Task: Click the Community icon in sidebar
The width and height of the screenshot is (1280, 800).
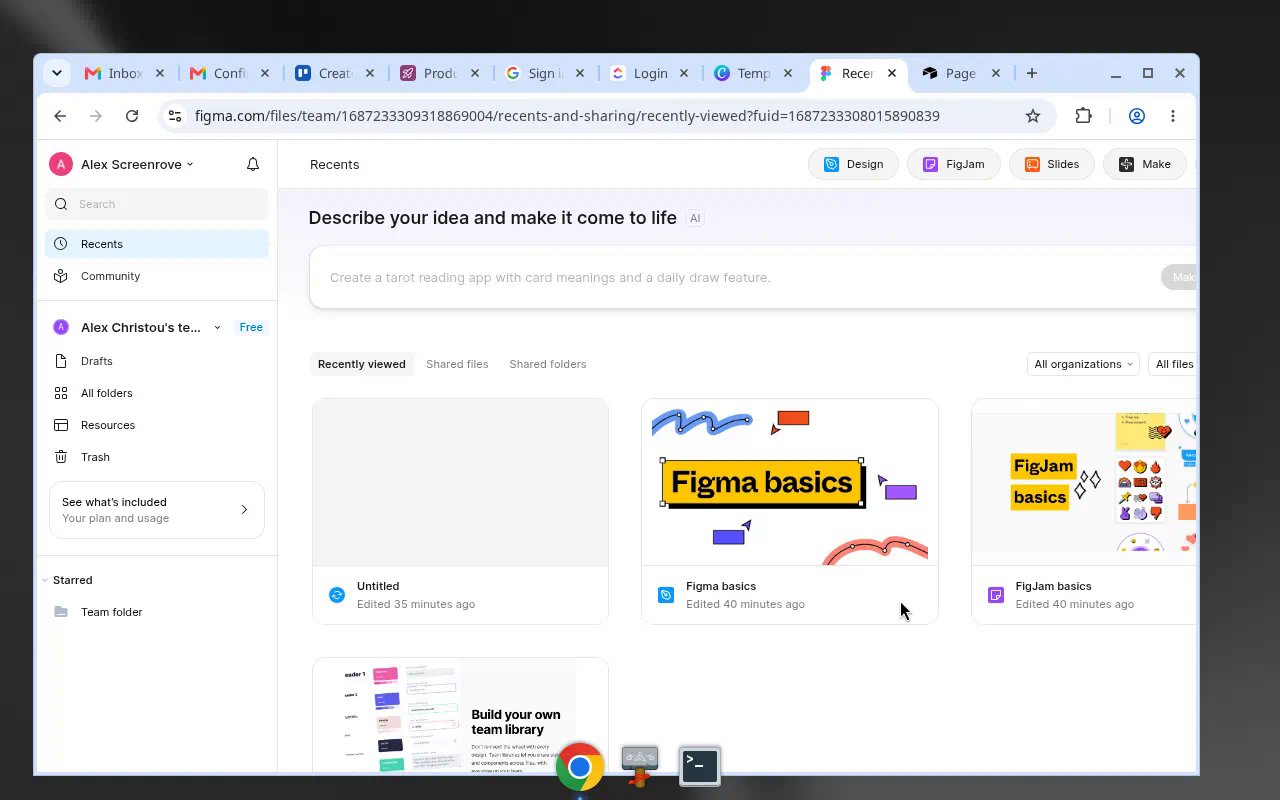Action: 61,276
